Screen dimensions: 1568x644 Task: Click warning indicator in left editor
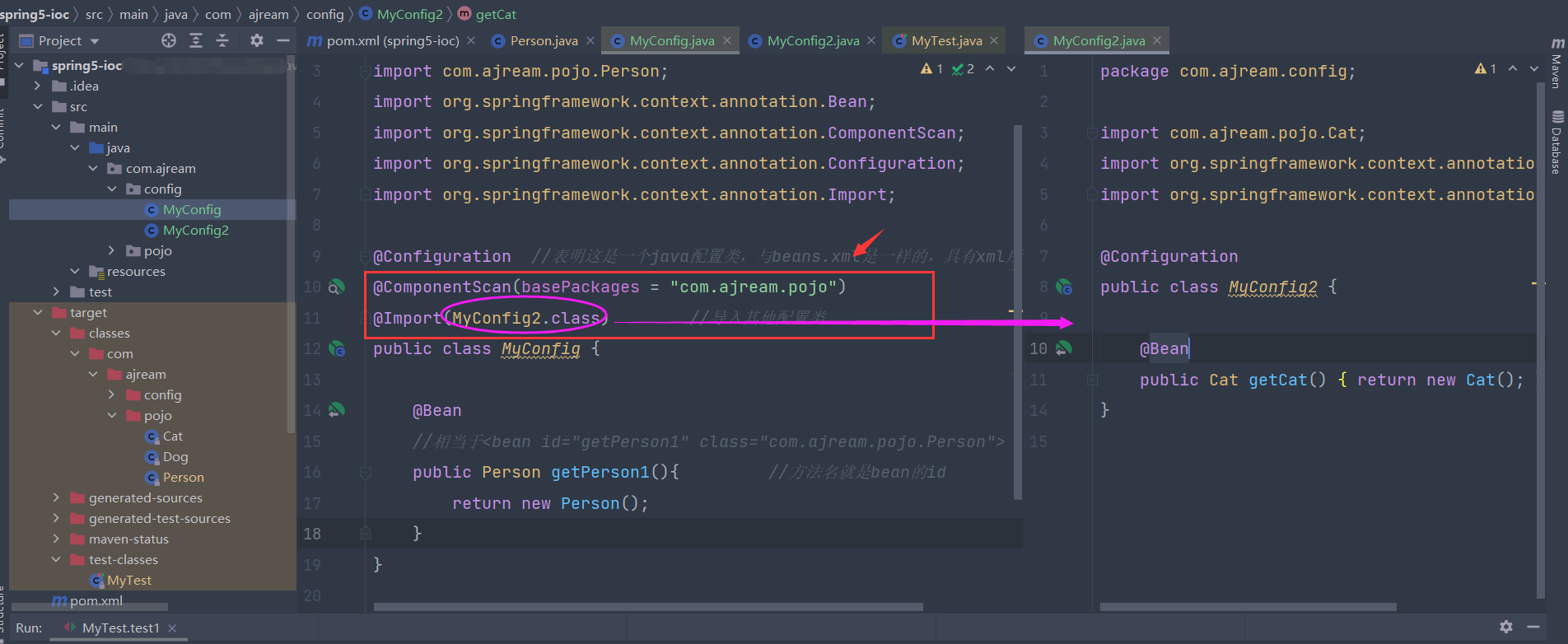pyautogui.click(x=931, y=69)
